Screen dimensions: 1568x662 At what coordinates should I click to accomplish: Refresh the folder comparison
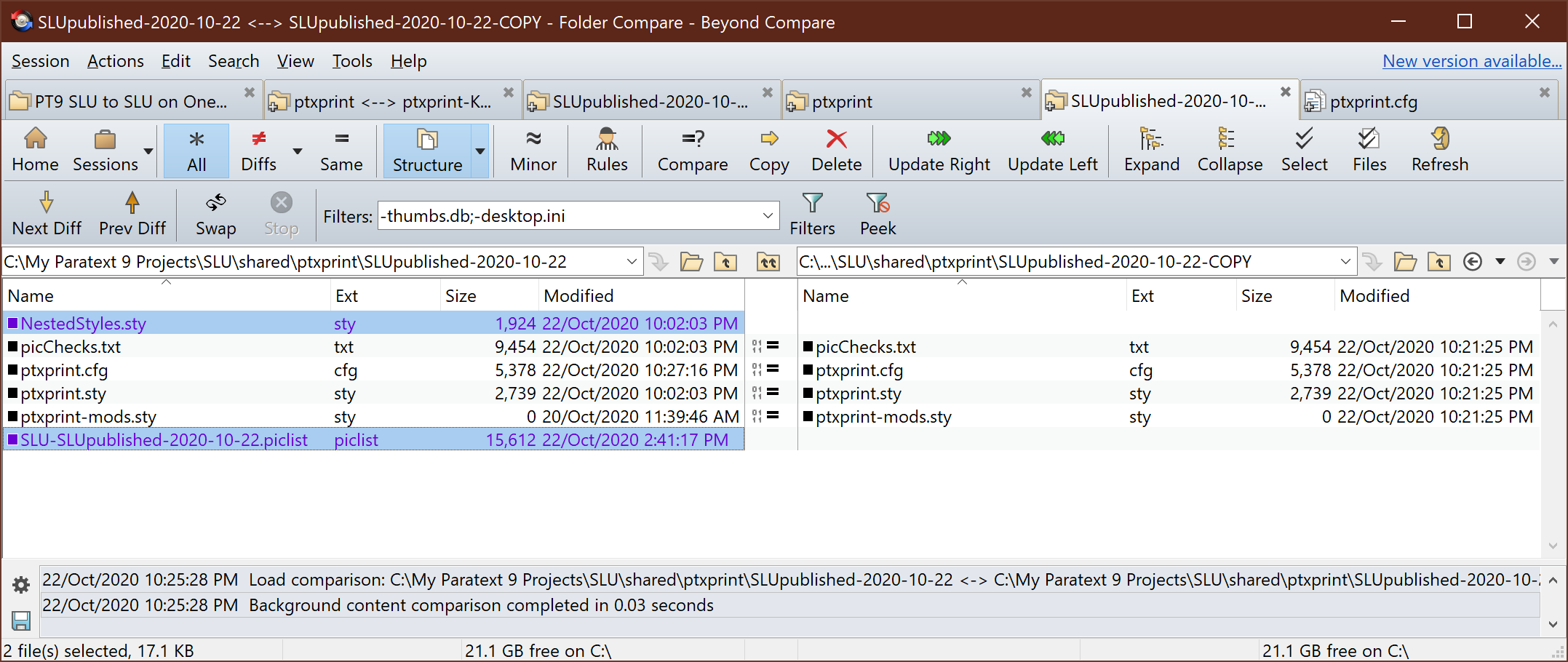[x=1439, y=149]
